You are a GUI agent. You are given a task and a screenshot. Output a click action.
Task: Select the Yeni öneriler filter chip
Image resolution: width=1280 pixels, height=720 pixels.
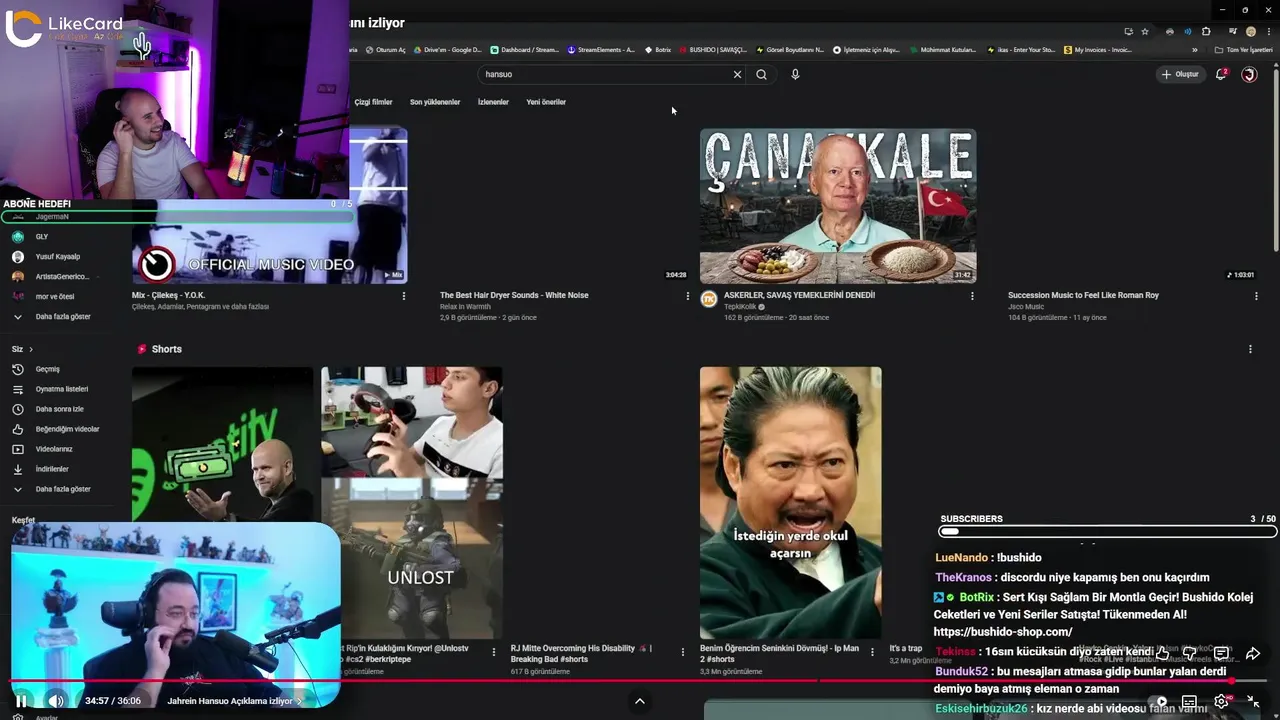[546, 102]
